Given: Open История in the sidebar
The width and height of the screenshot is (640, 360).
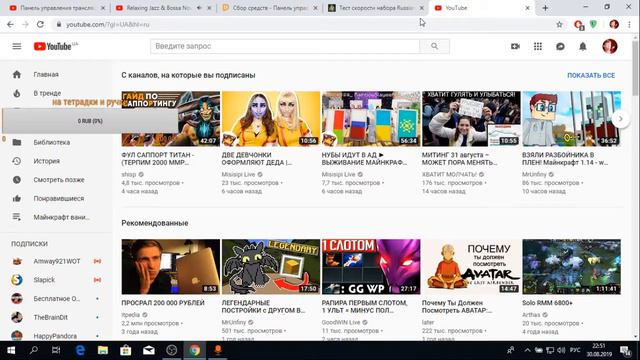Looking at the screenshot, I should coord(47,161).
